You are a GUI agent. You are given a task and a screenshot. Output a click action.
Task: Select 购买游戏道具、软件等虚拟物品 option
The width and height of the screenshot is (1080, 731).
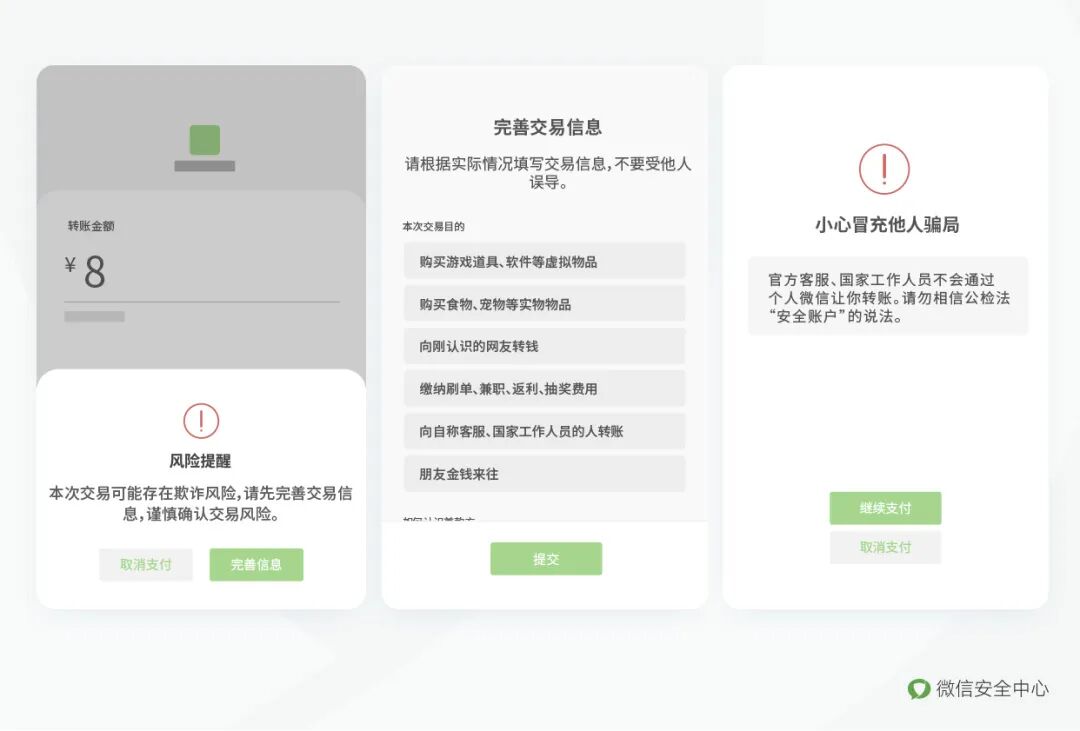click(x=544, y=260)
